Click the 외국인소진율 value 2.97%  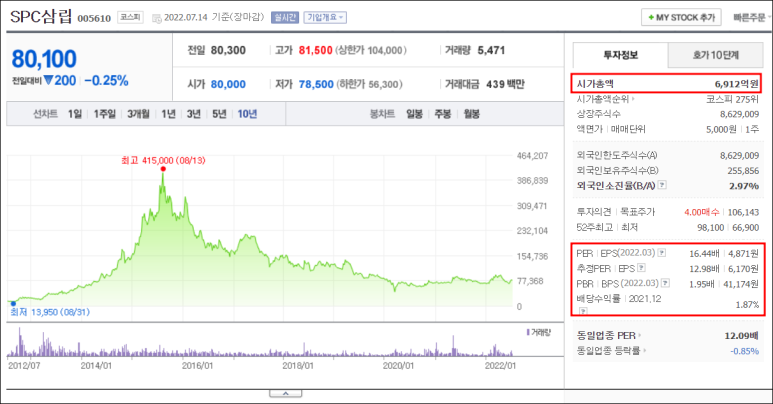pos(744,186)
